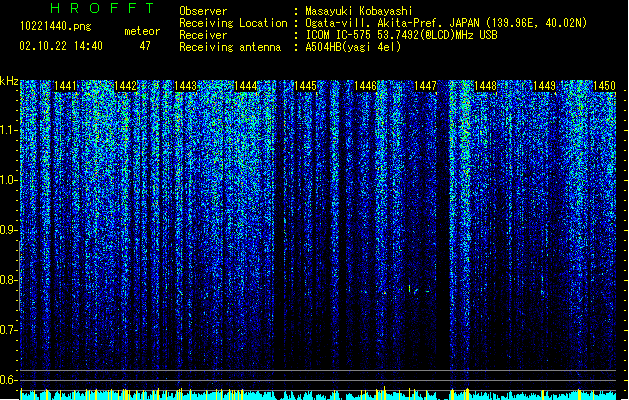Viewport: 629px width, 400px height.
Task: Click the HROFFT title text
Action: pyautogui.click(x=102, y=8)
